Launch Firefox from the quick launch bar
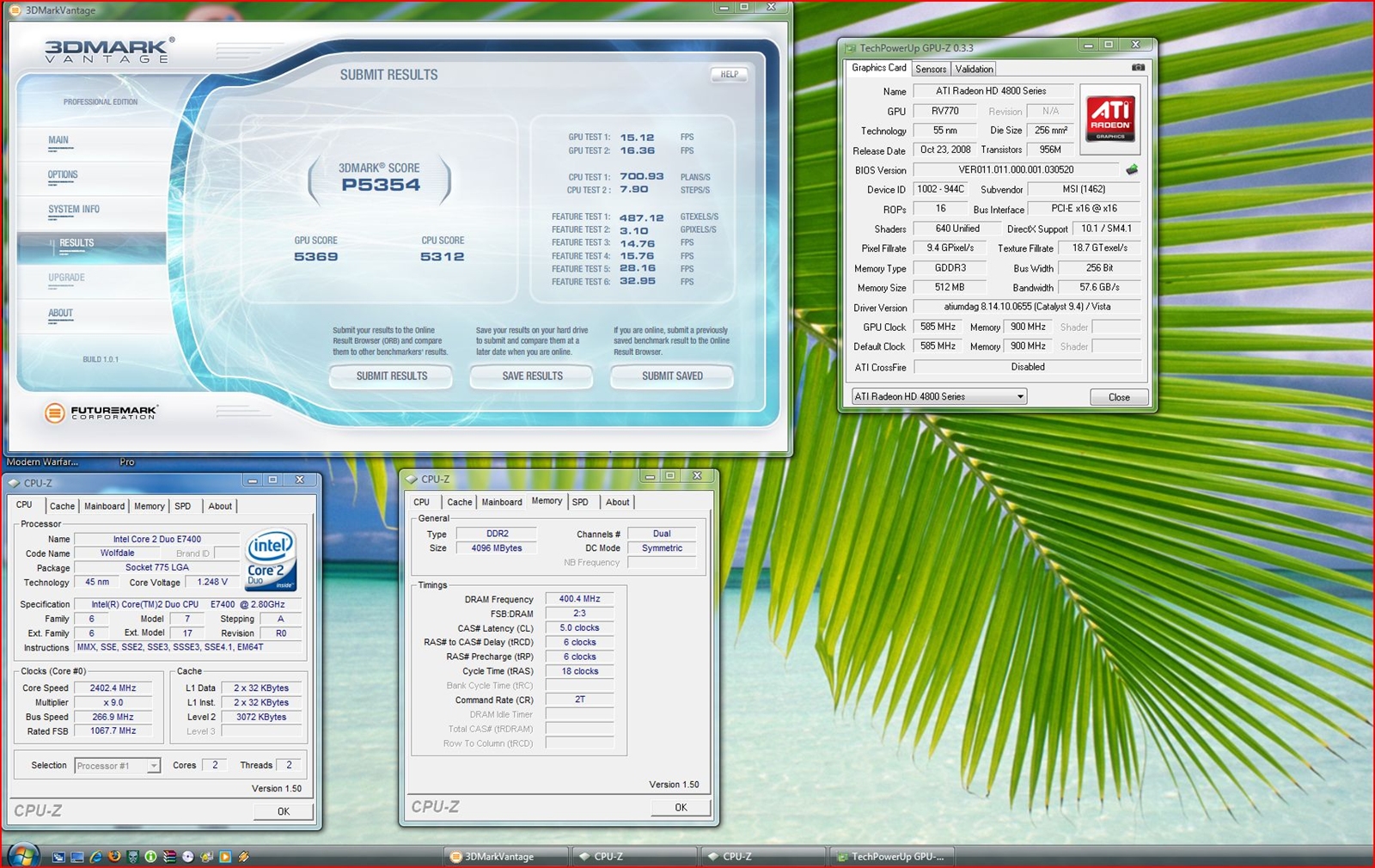This screenshot has height=868, width=1375. pos(114,857)
